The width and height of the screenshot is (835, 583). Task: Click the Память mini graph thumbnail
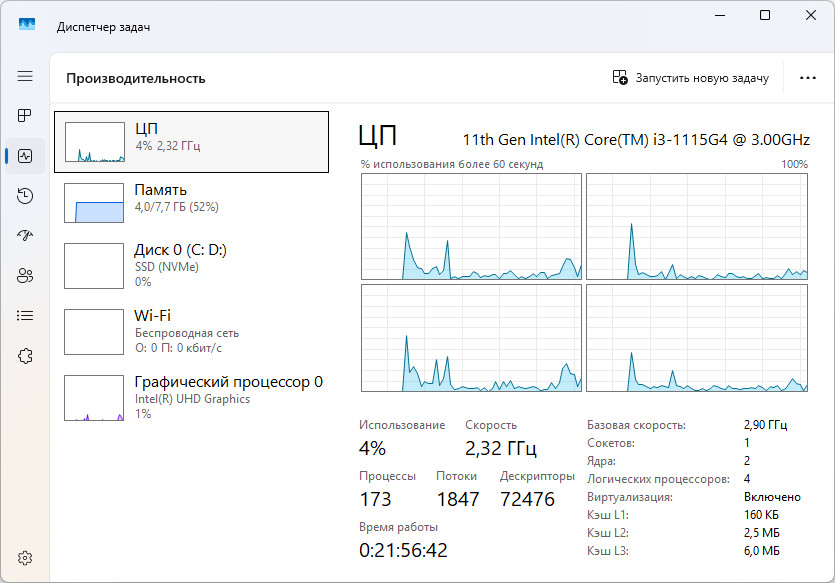94,203
